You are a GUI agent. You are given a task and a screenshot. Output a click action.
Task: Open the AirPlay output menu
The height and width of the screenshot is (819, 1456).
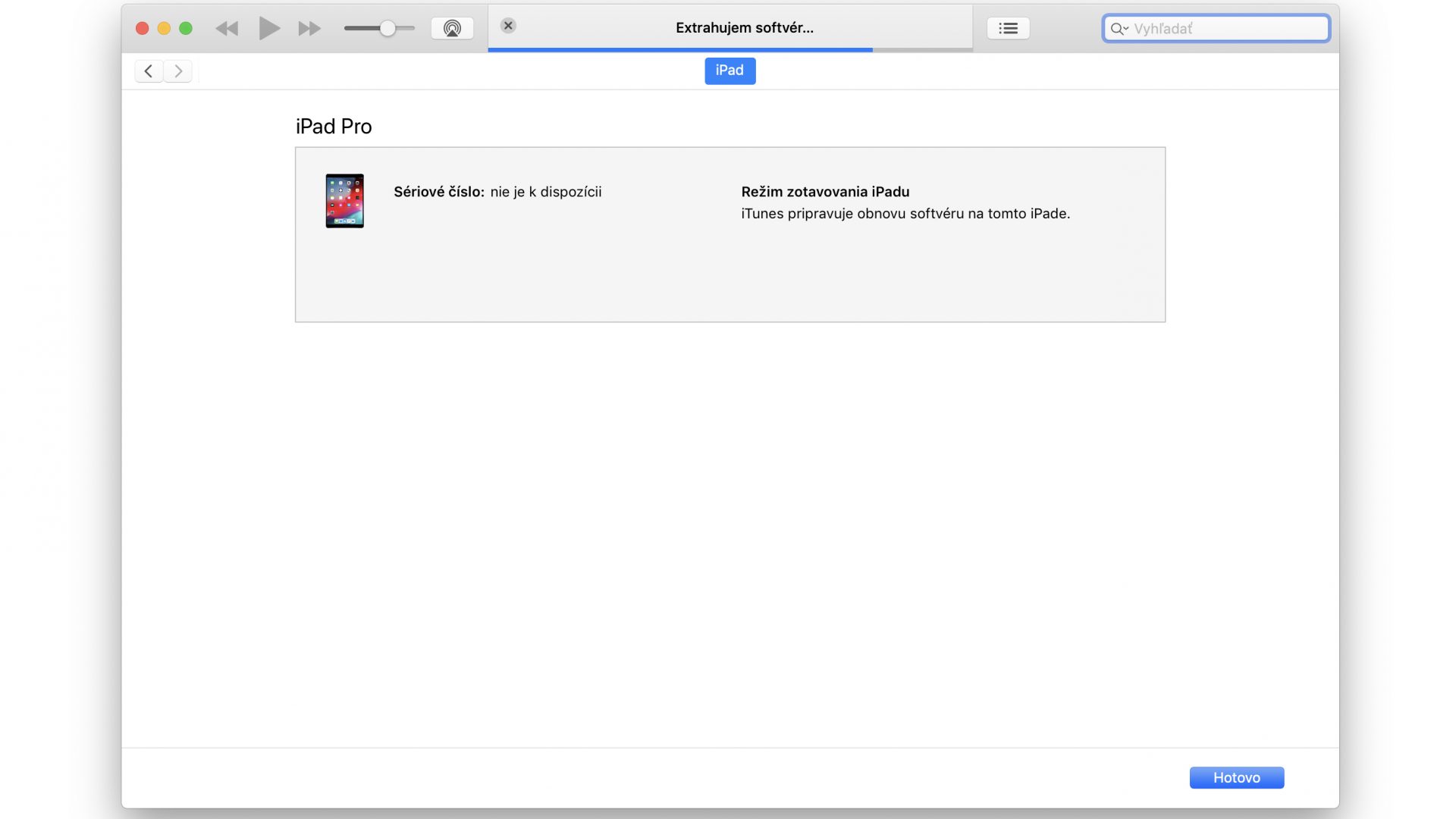pyautogui.click(x=452, y=29)
